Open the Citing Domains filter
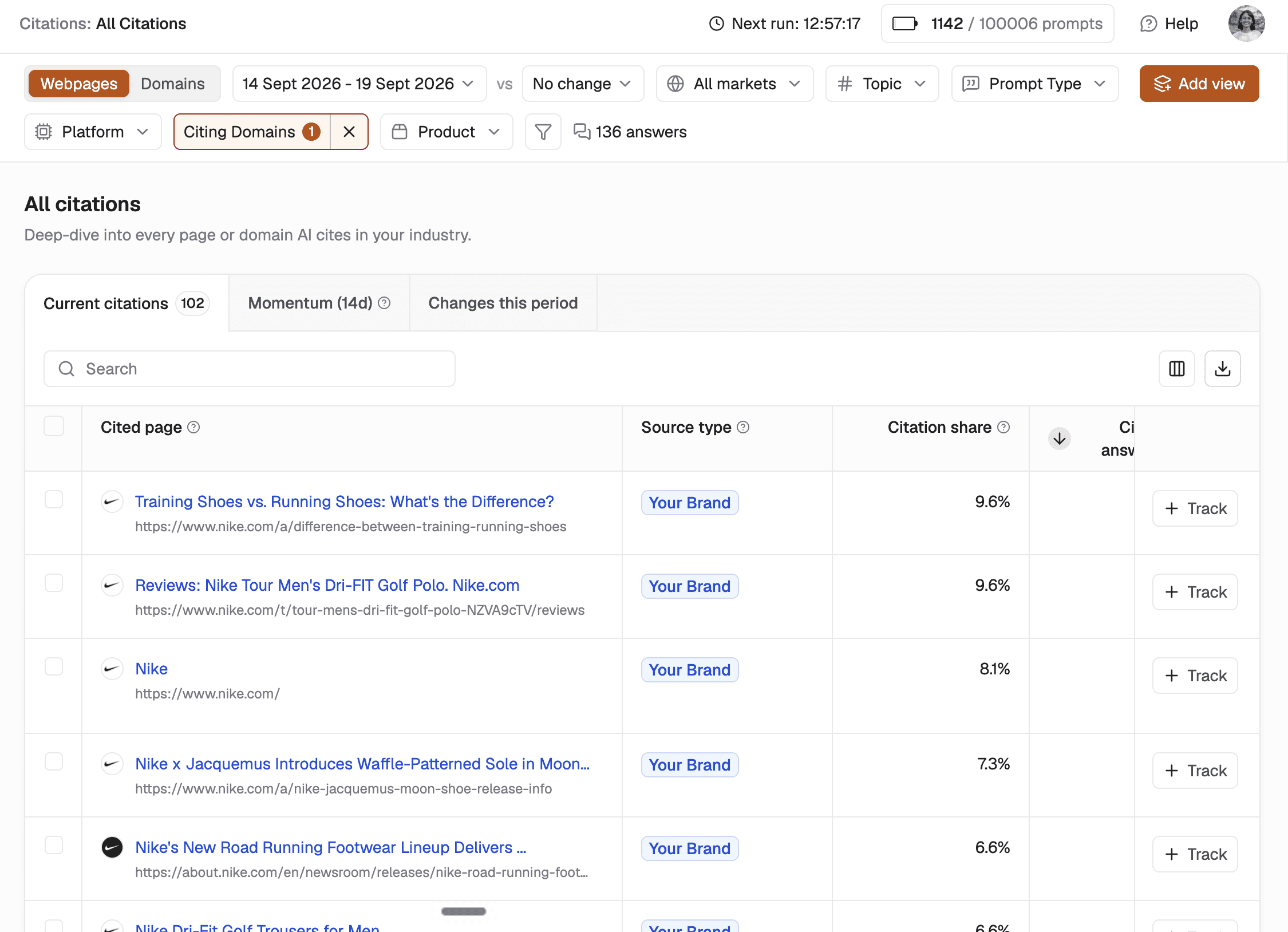Image resolution: width=1288 pixels, height=932 pixels. (x=252, y=132)
